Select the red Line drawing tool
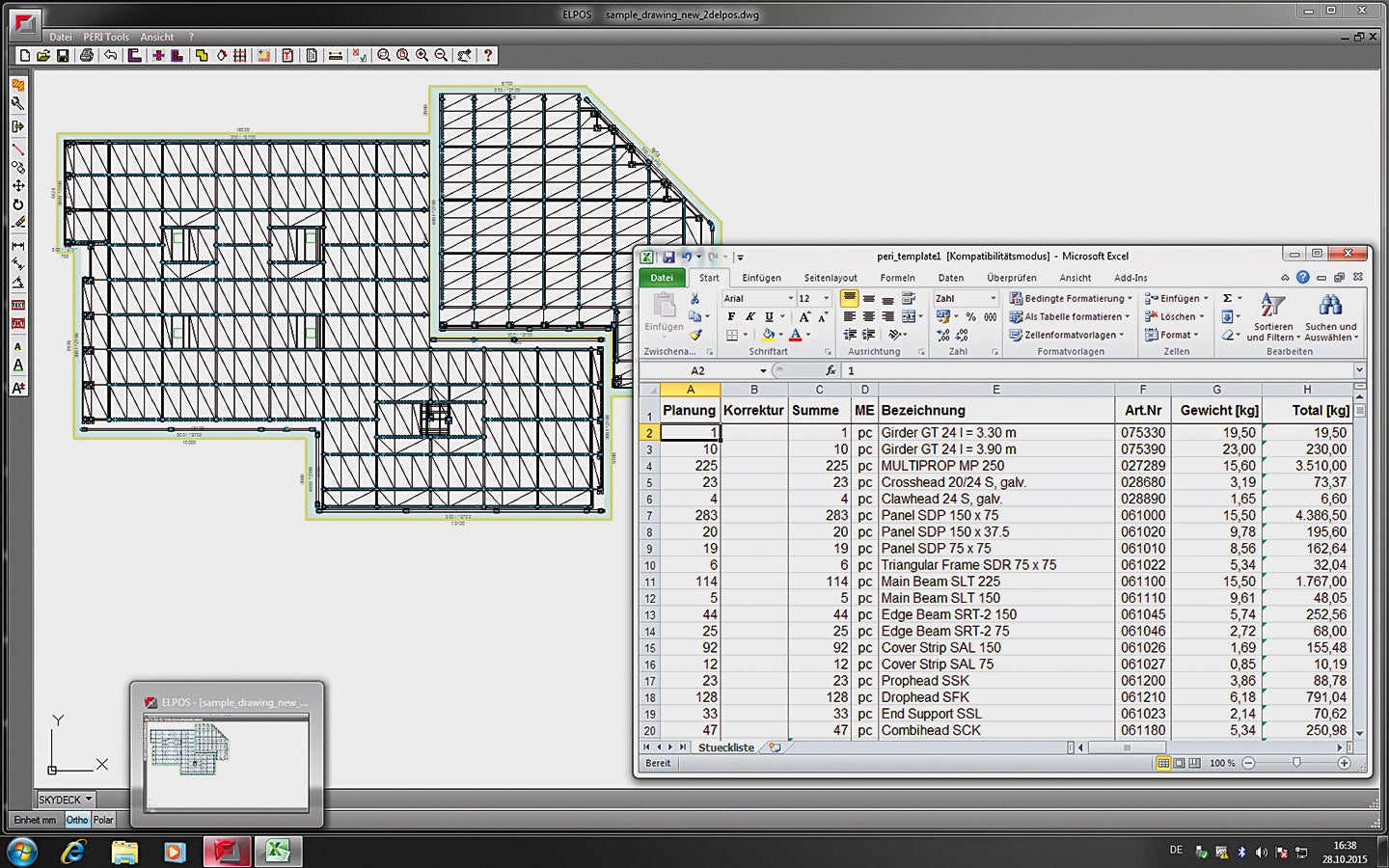Screen dimensions: 1389x868 pos(17,149)
